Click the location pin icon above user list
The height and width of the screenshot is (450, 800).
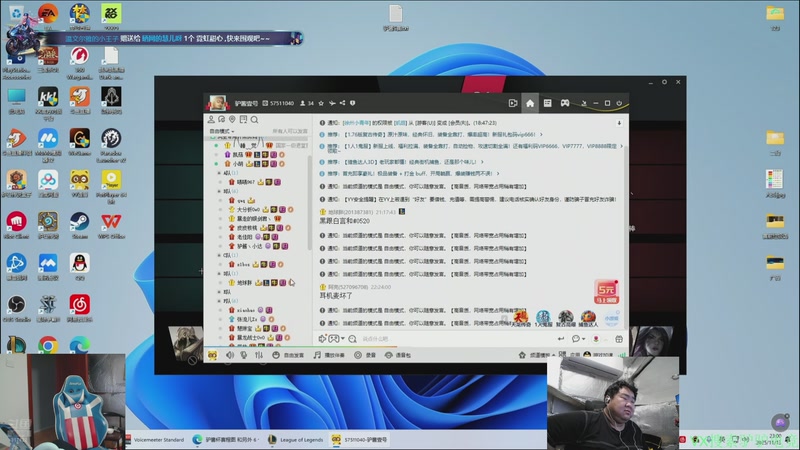click(x=232, y=119)
